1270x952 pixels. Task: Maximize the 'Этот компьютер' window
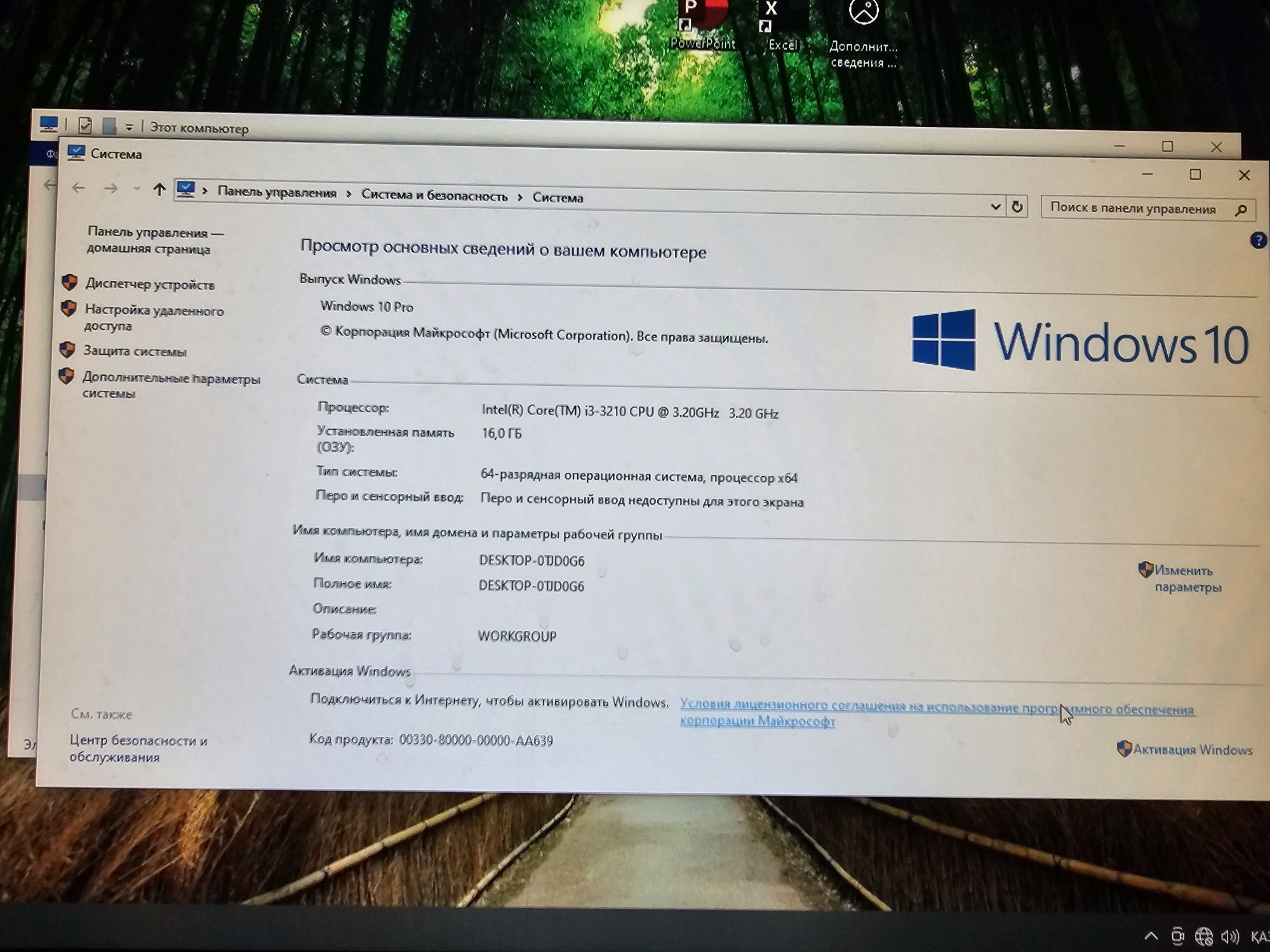point(1167,147)
